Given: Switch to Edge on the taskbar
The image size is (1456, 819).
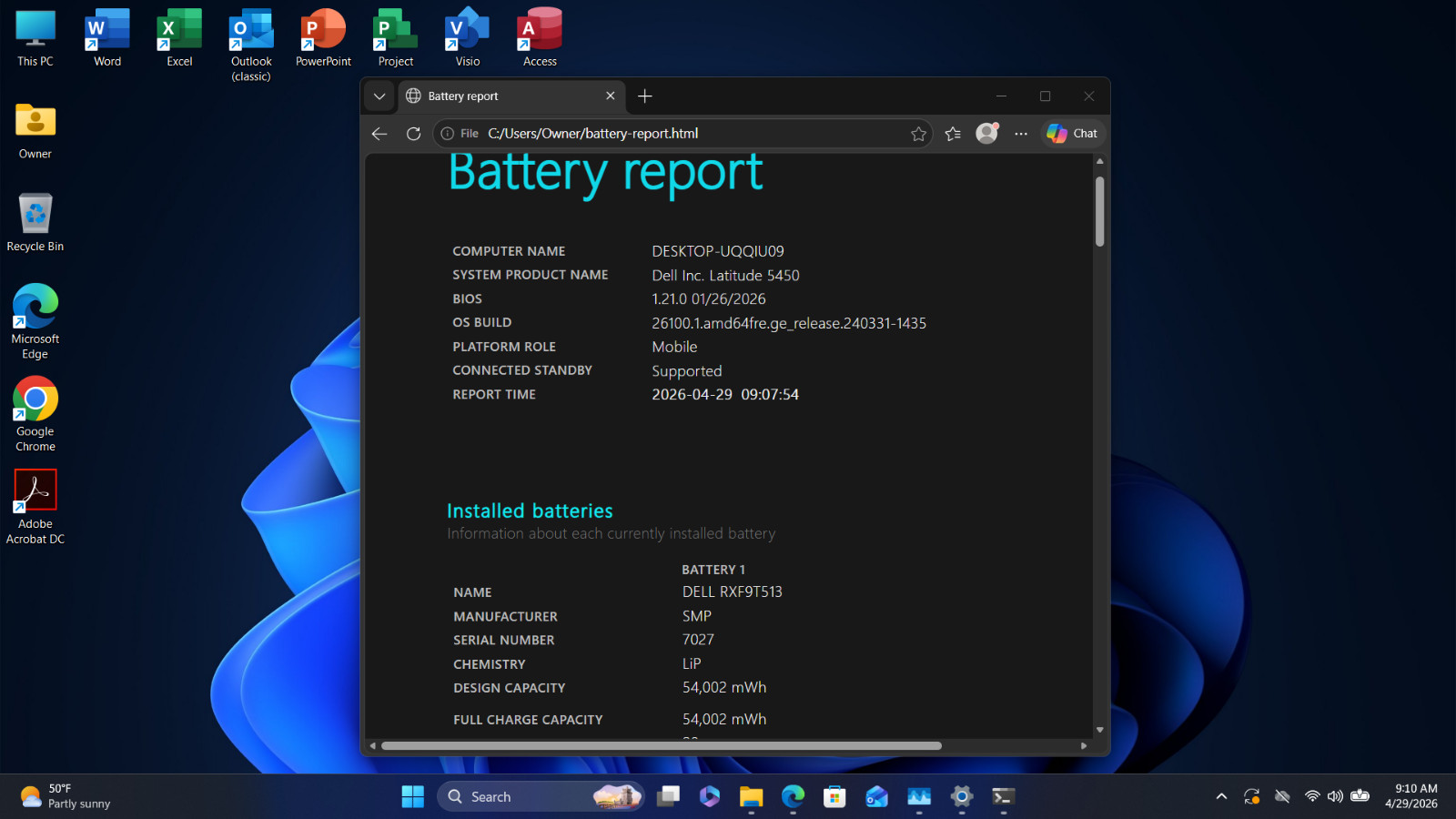Looking at the screenshot, I should point(793,797).
